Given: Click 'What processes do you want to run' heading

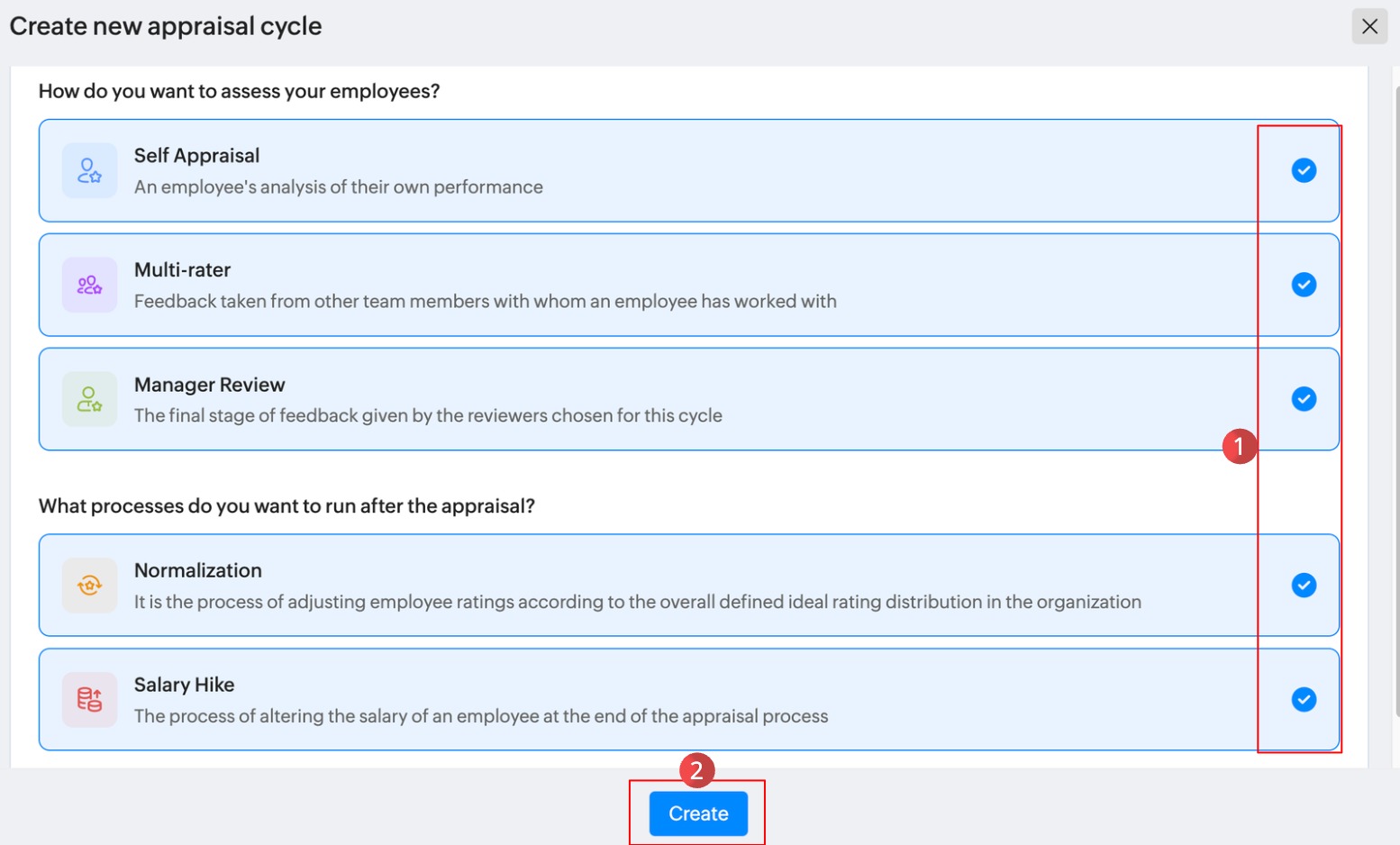Looking at the screenshot, I should (x=286, y=506).
